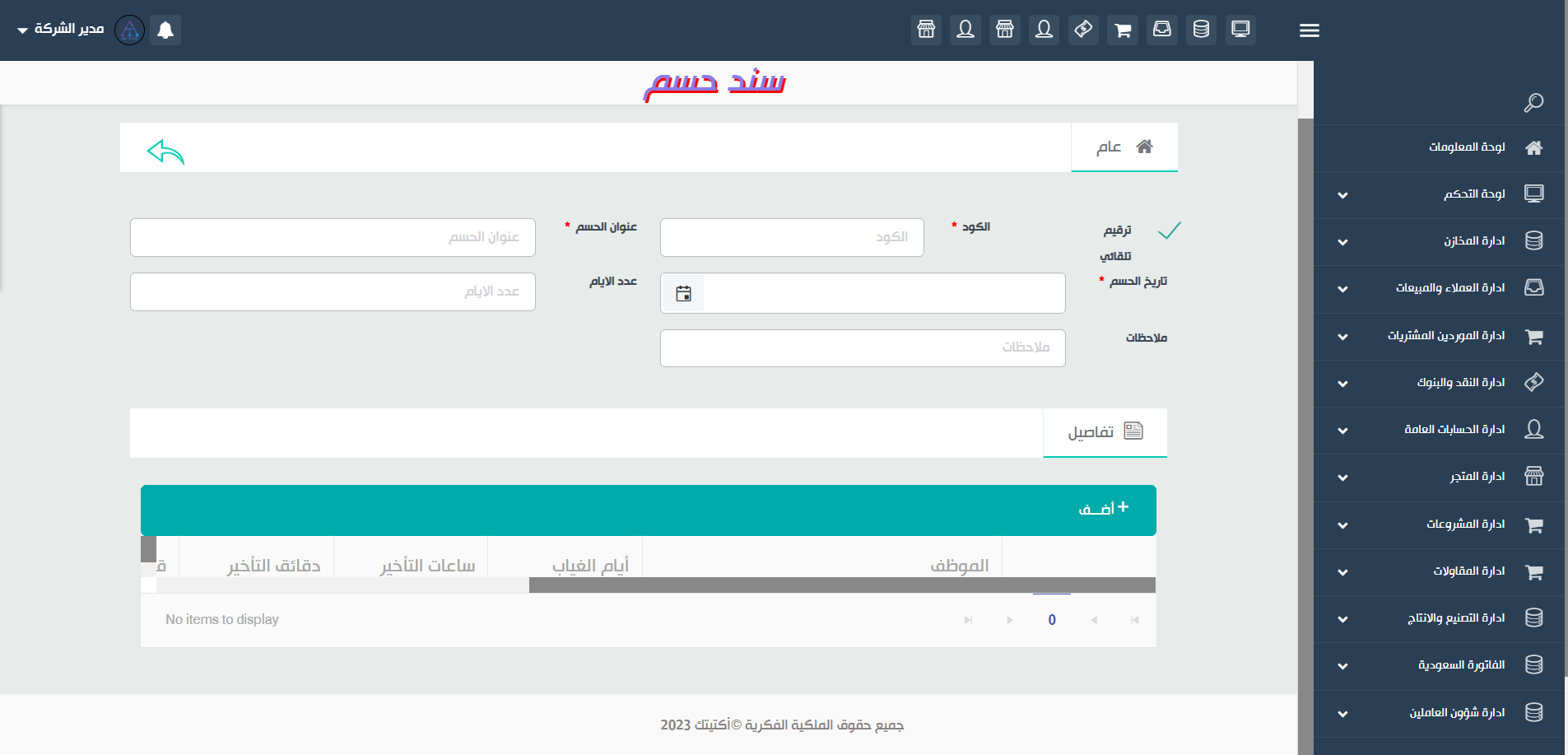Screen dimensions: 1568x755
Task: Click the monitor icon beside لوحة التحكم
Action: pos(1533,194)
